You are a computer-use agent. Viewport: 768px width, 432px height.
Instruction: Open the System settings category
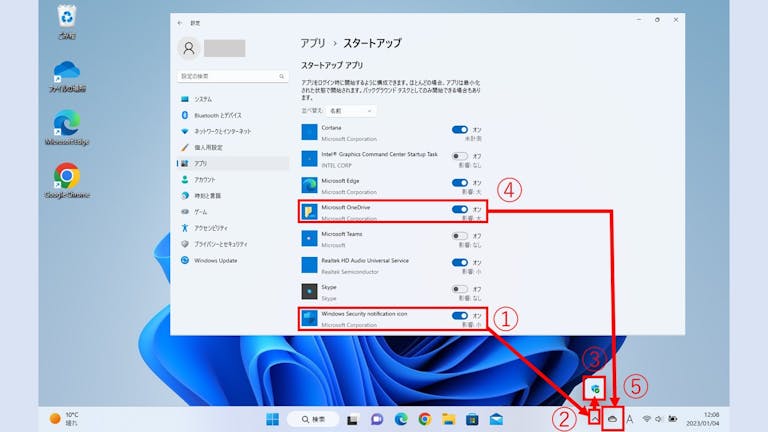[x=233, y=99]
